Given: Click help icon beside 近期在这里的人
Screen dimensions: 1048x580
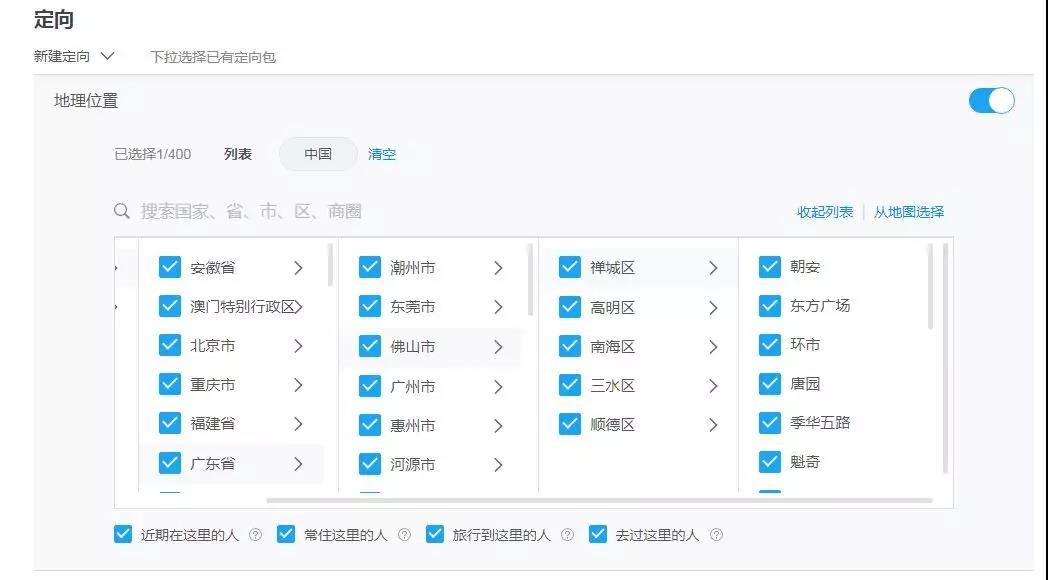Looking at the screenshot, I should click(255, 535).
